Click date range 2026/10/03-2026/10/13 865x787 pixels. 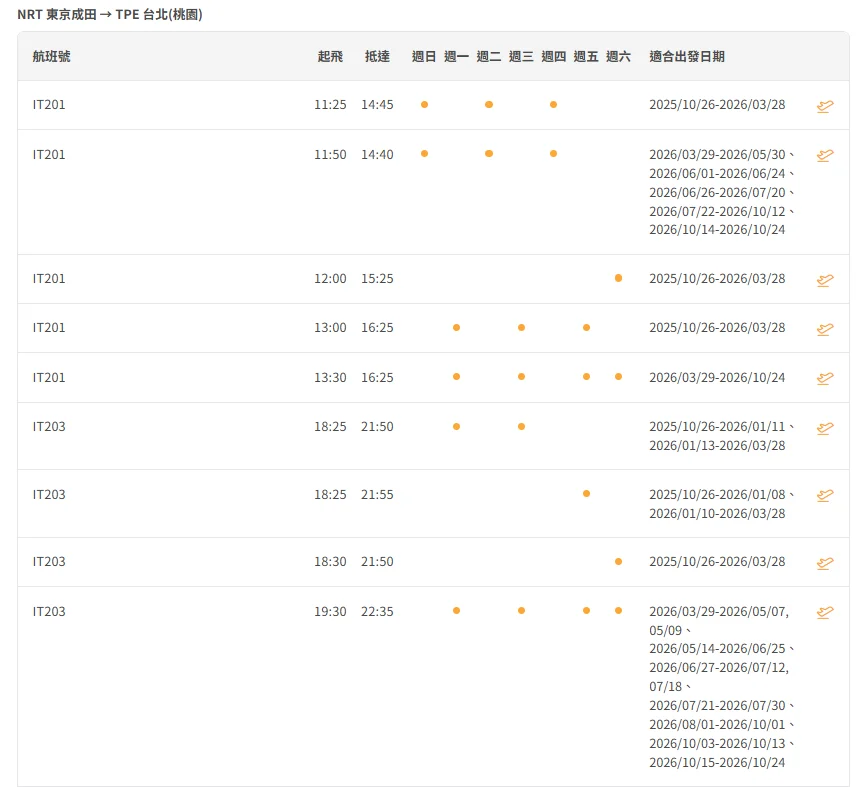717,743
